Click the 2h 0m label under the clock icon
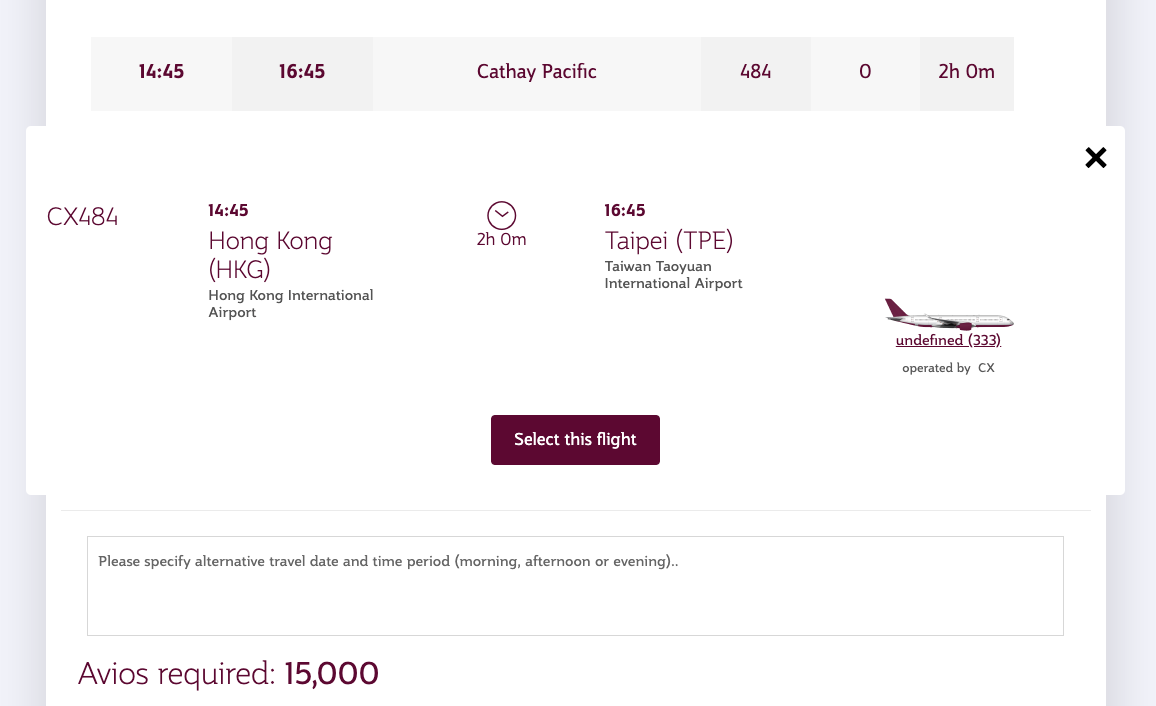Image resolution: width=1156 pixels, height=706 pixels. coord(501,237)
